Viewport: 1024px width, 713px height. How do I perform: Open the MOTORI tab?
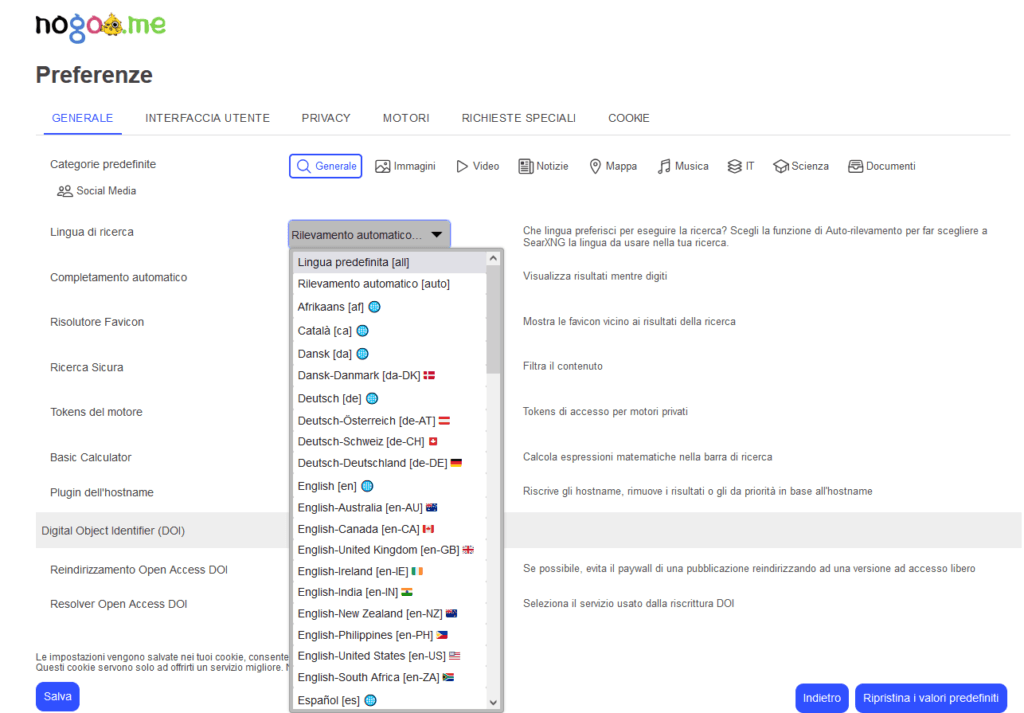click(x=406, y=118)
